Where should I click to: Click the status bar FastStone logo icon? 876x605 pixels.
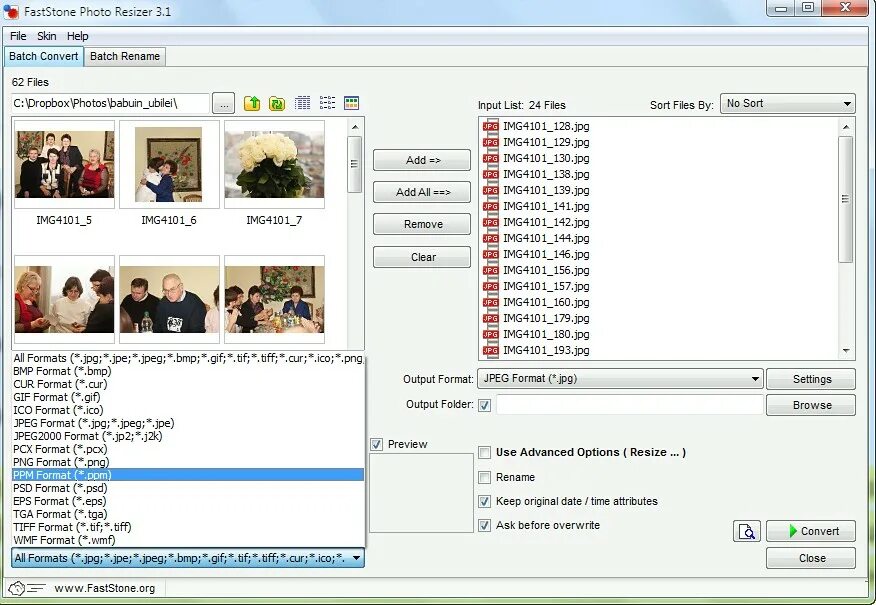coord(26,588)
